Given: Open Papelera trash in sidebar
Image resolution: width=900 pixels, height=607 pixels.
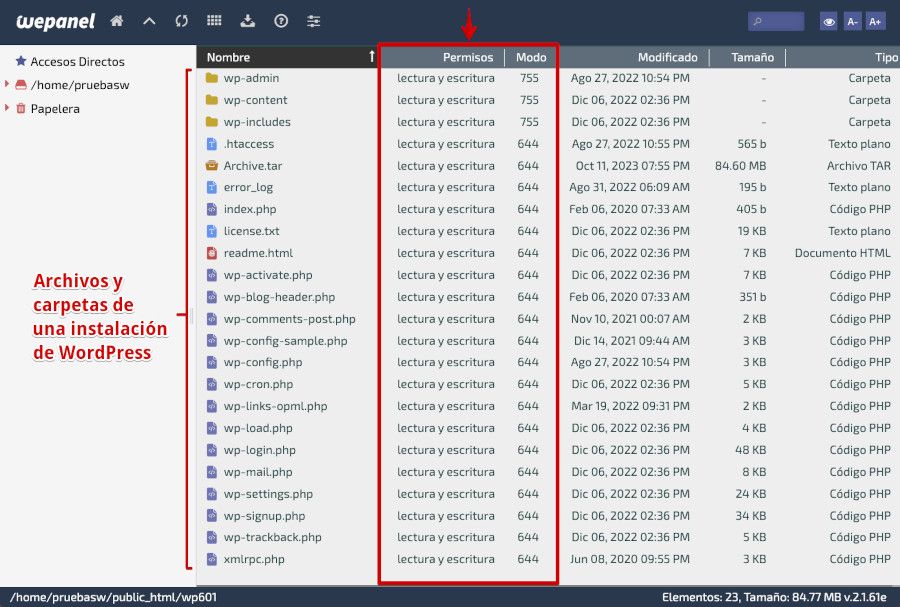Looking at the screenshot, I should point(55,108).
